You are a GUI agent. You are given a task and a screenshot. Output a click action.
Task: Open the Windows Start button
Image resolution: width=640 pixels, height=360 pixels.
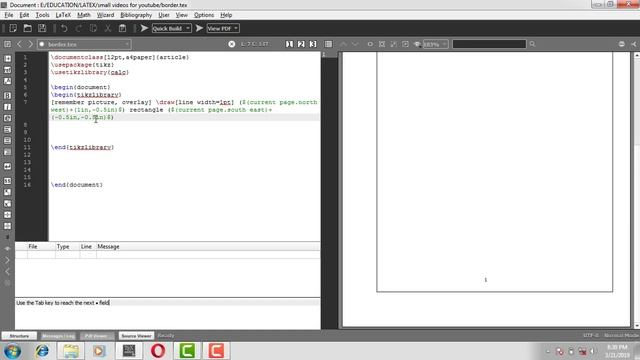tap(12, 351)
